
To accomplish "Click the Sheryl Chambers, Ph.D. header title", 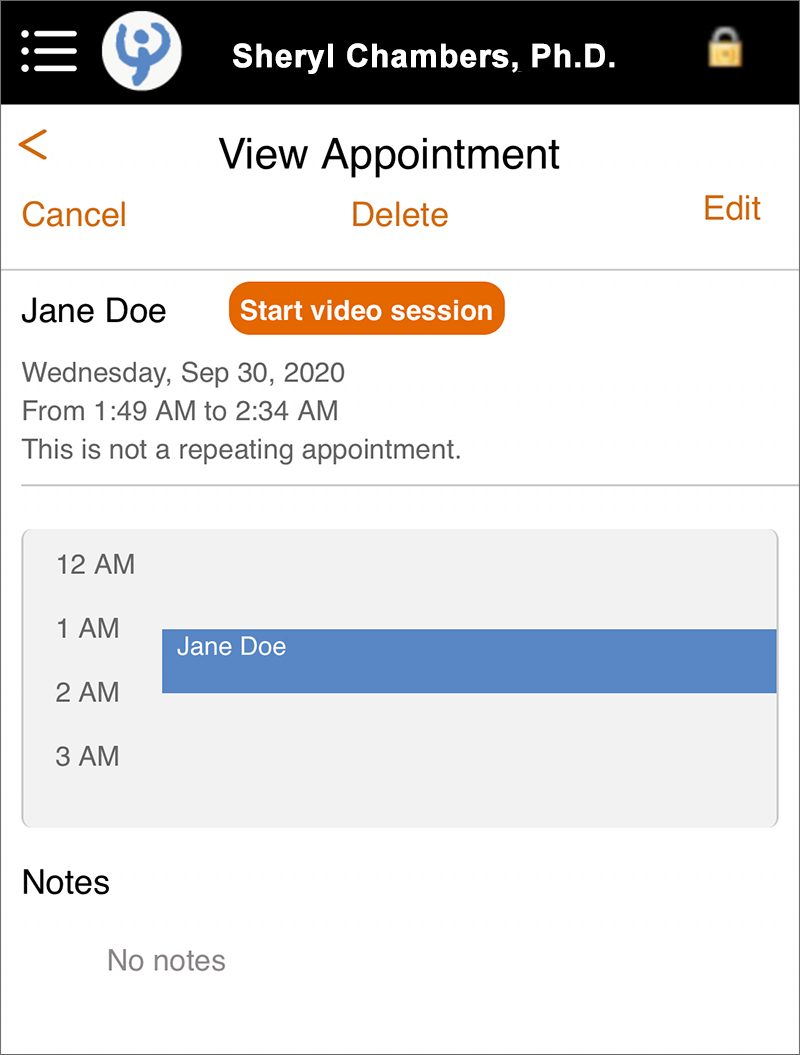I will [424, 57].
